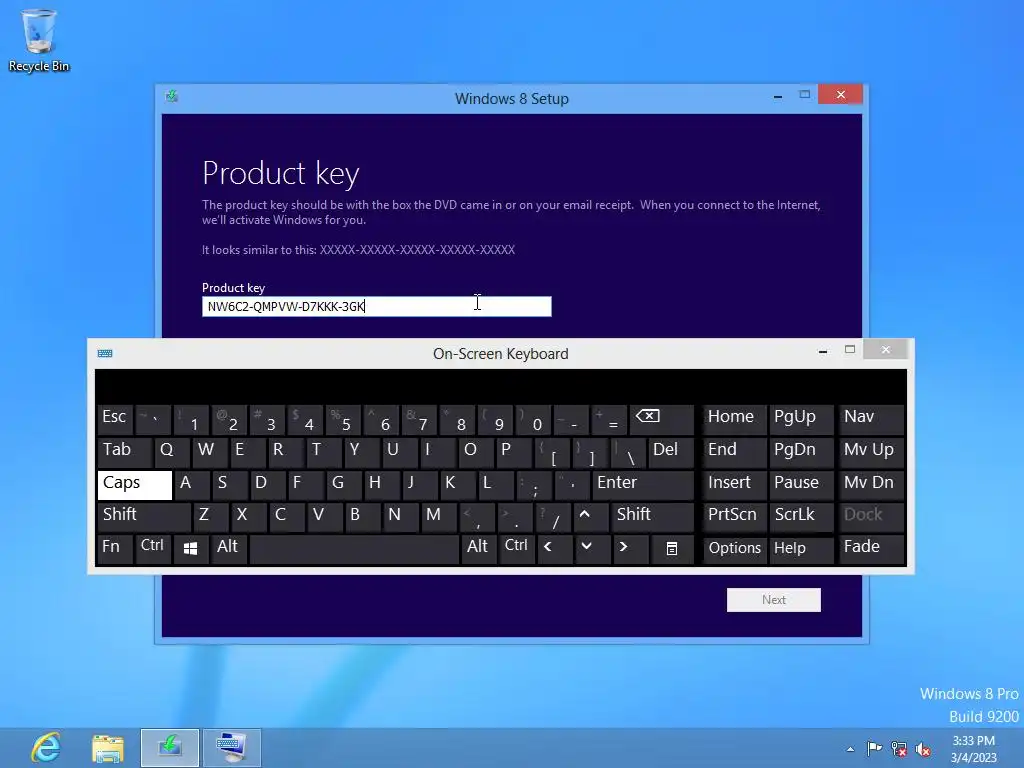Viewport: 1024px width, 768px height.
Task: Tap the Home key
Action: click(x=735, y=419)
